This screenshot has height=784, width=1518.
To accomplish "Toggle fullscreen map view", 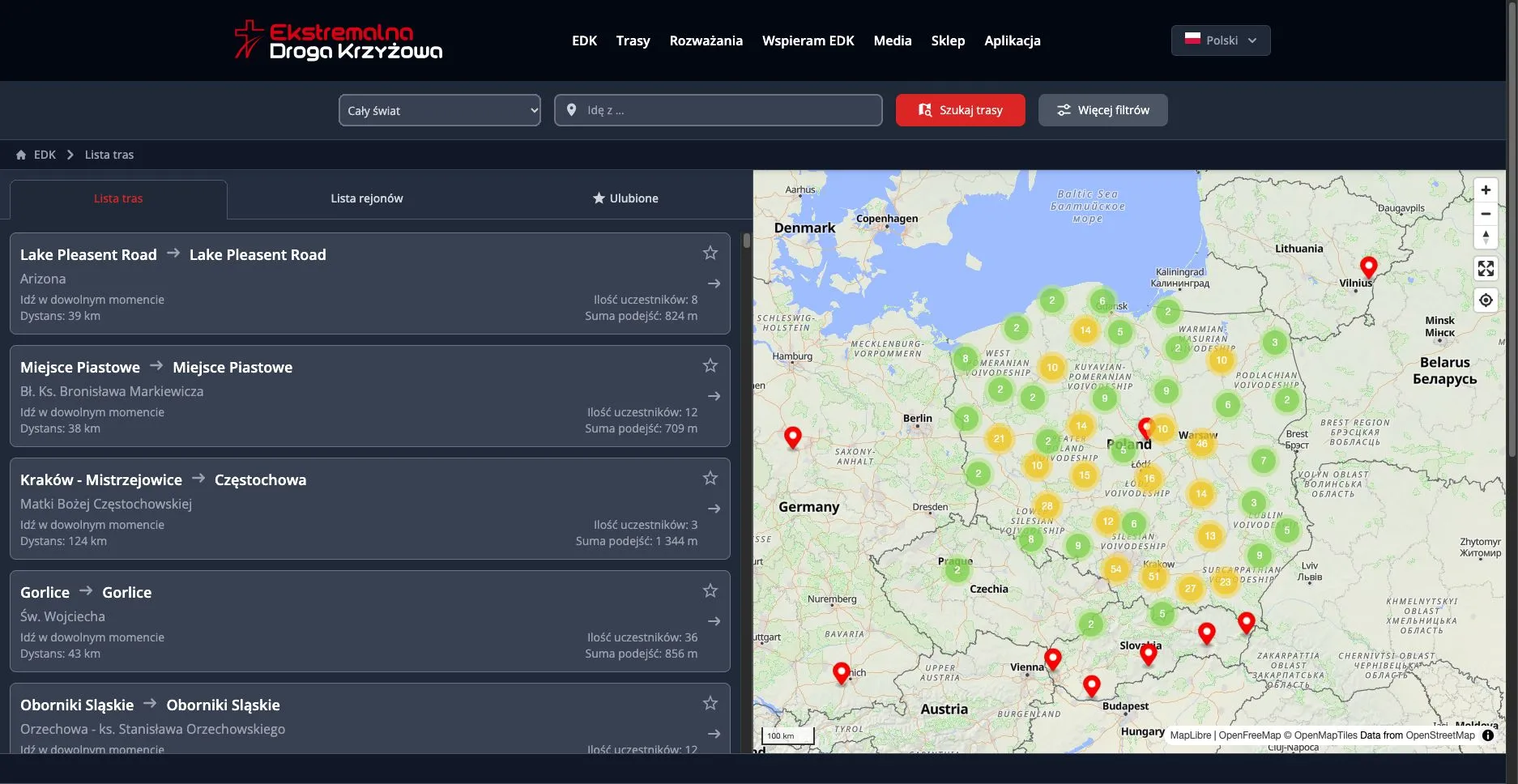I will tap(1486, 268).
